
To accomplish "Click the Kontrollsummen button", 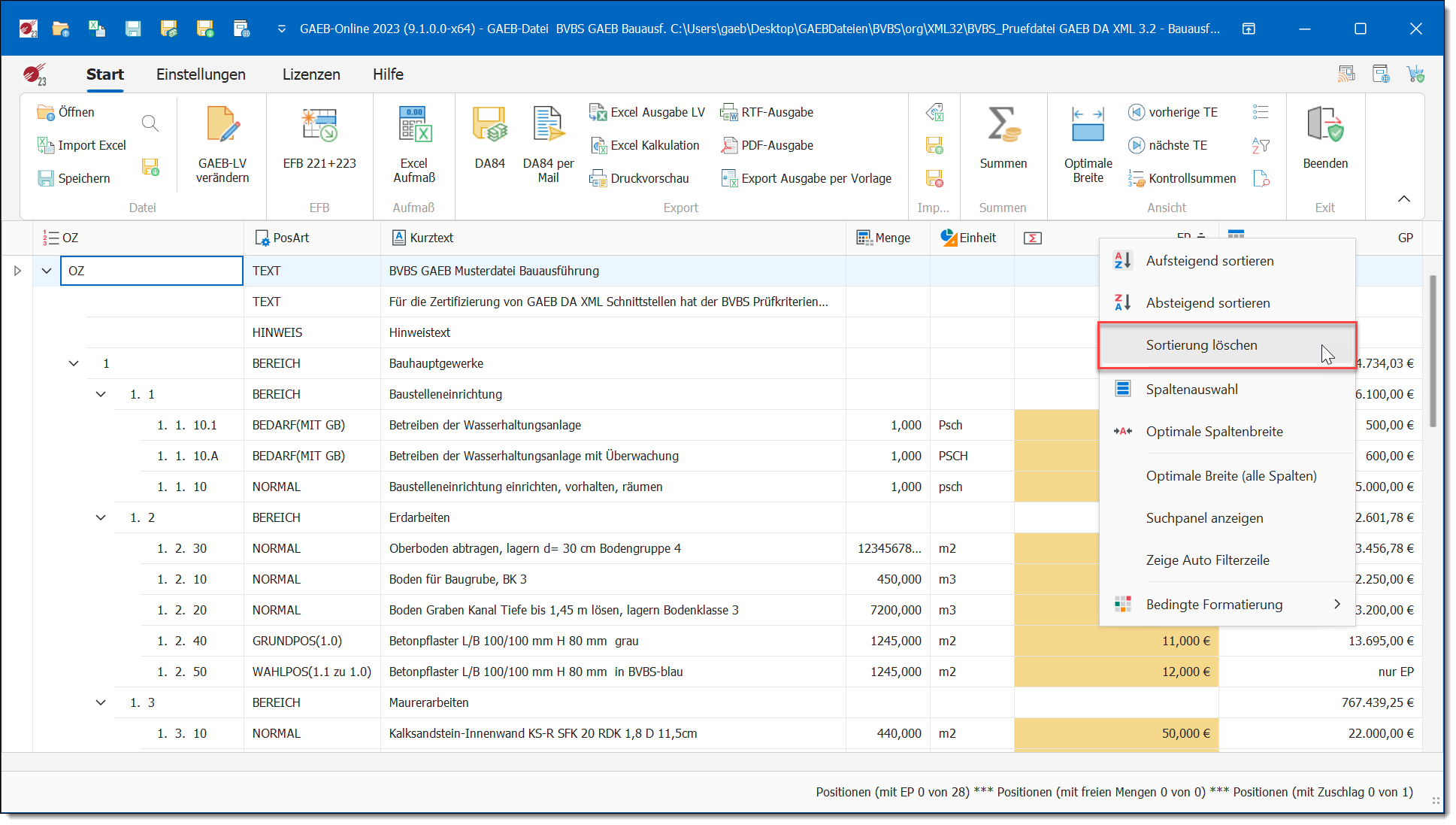I will point(1182,178).
